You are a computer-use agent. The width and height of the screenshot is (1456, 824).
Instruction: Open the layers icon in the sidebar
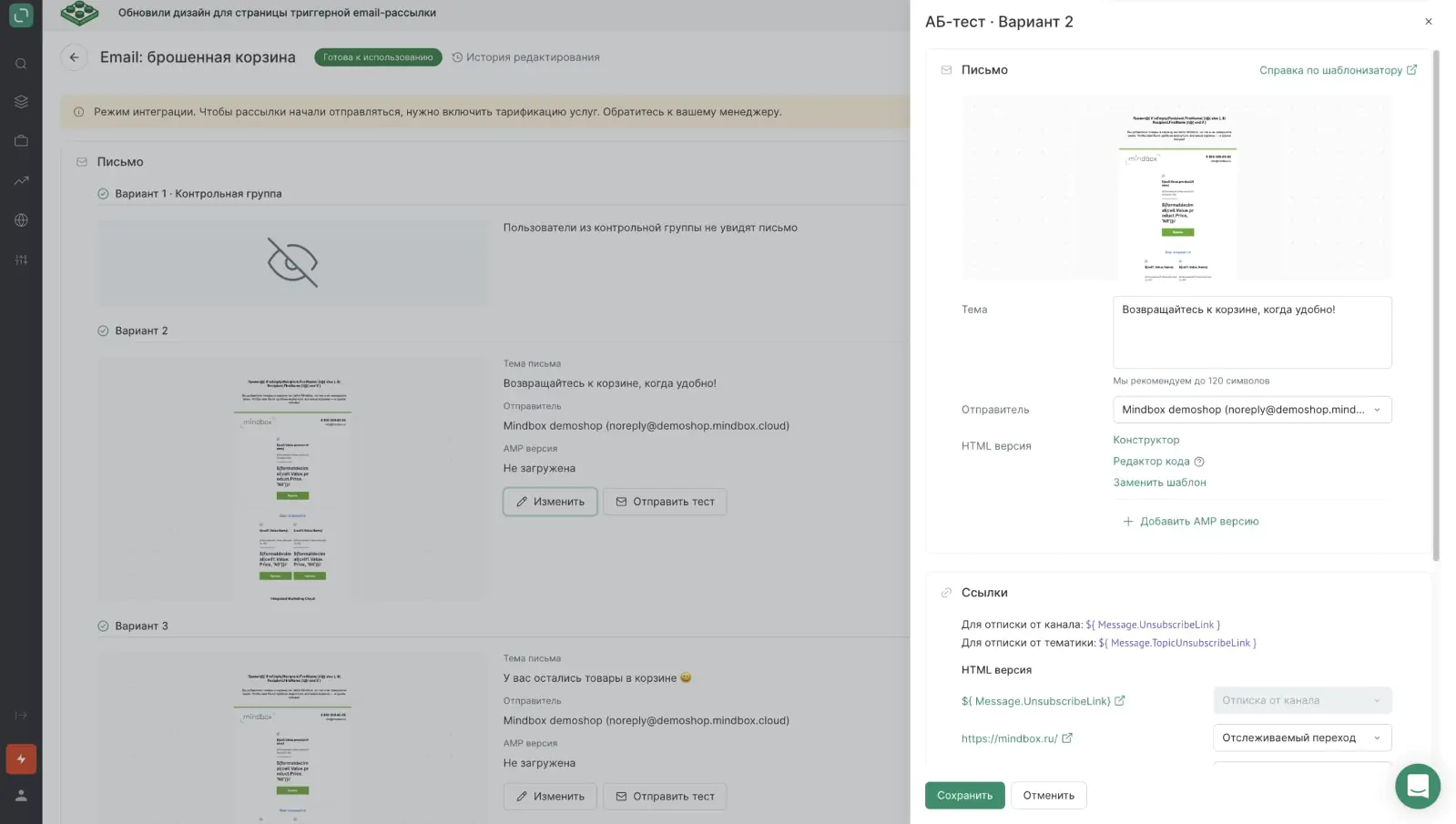click(21, 102)
